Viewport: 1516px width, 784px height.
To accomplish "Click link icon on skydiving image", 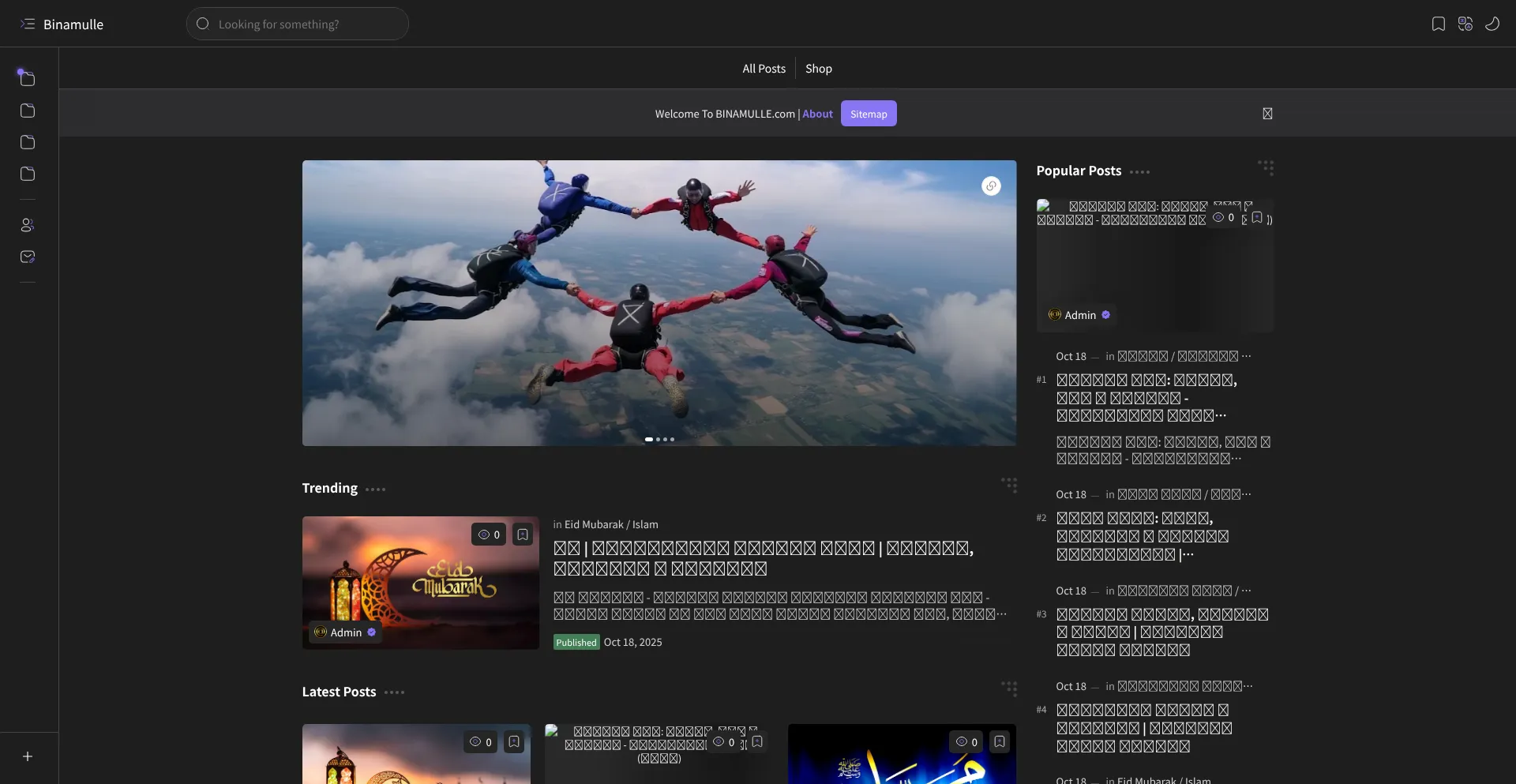I will tap(991, 186).
